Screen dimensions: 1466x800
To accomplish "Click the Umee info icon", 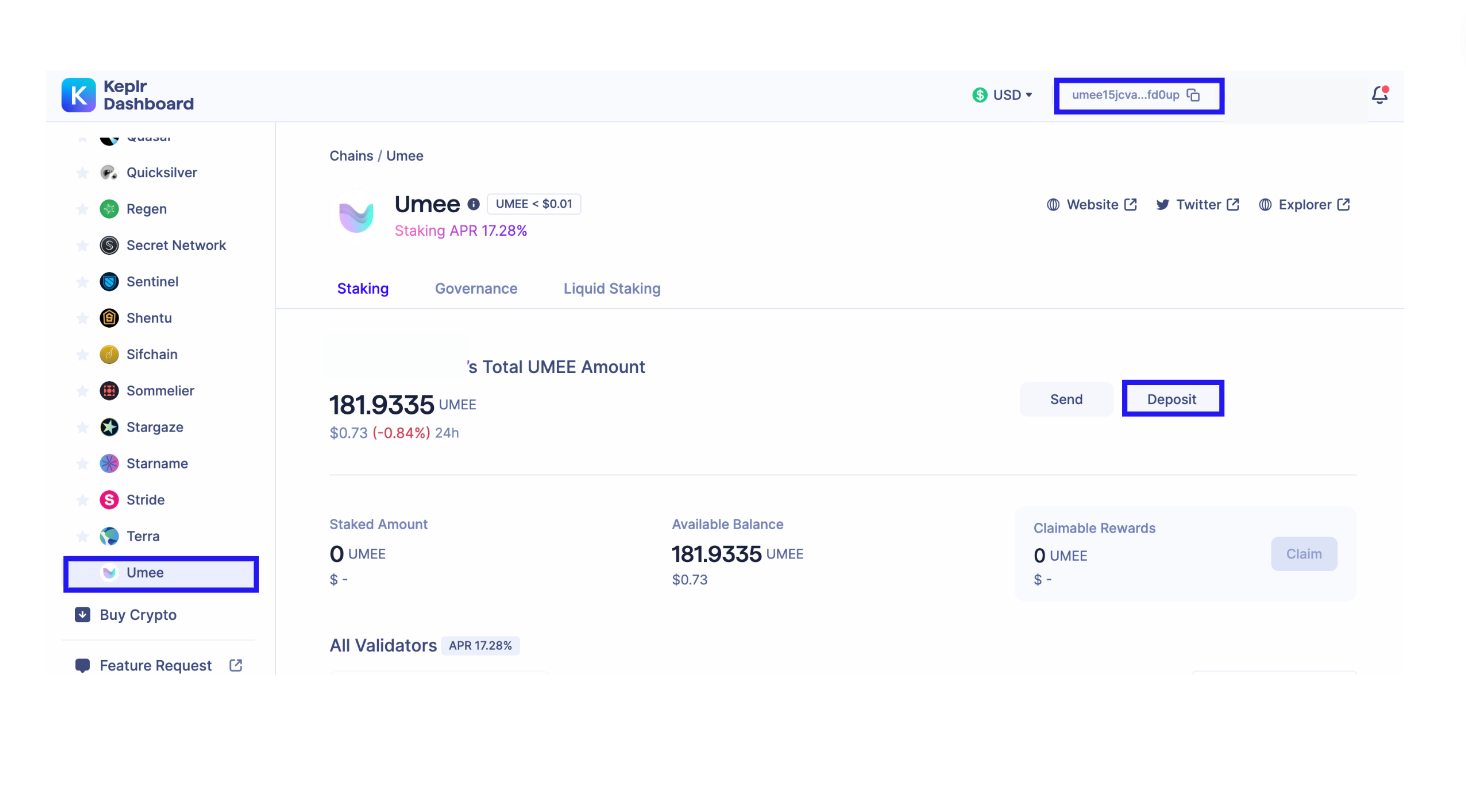I will 474,204.
